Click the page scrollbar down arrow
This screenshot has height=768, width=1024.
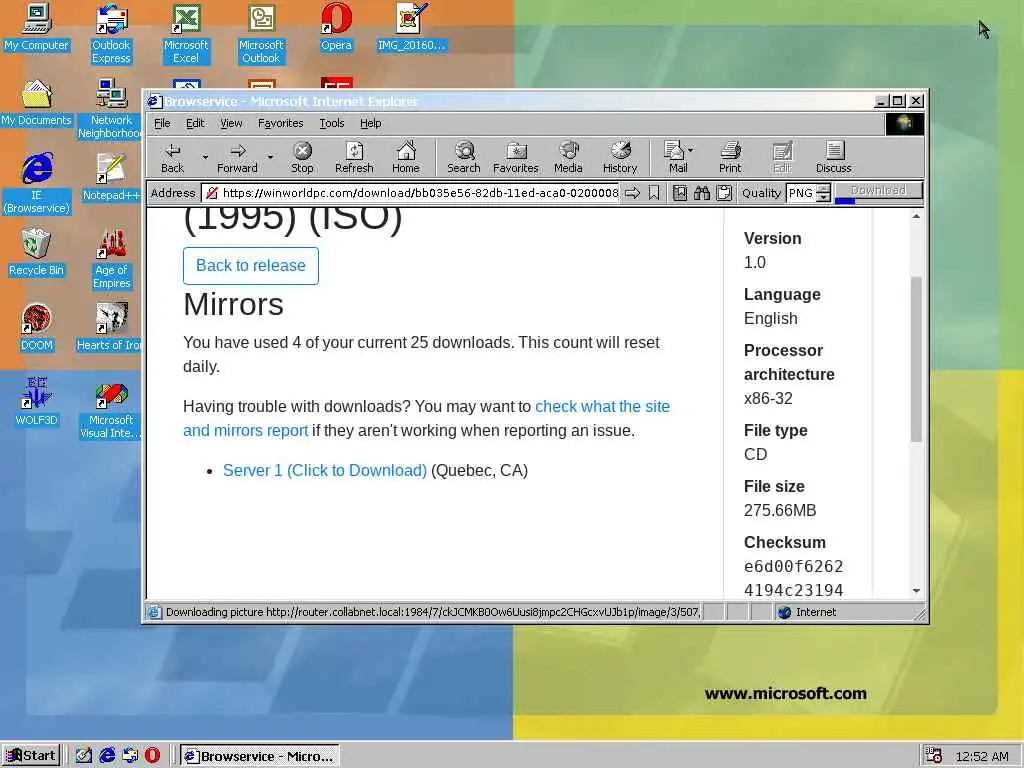click(x=916, y=590)
